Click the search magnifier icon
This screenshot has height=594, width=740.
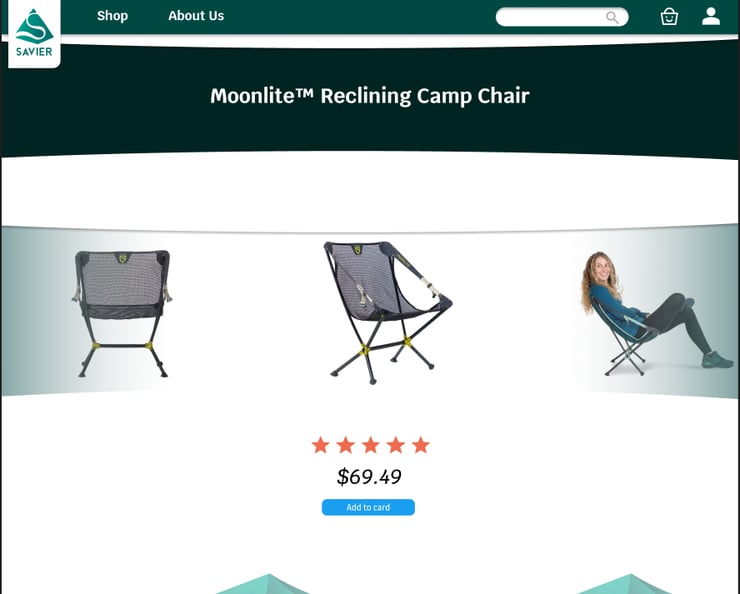pyautogui.click(x=612, y=17)
